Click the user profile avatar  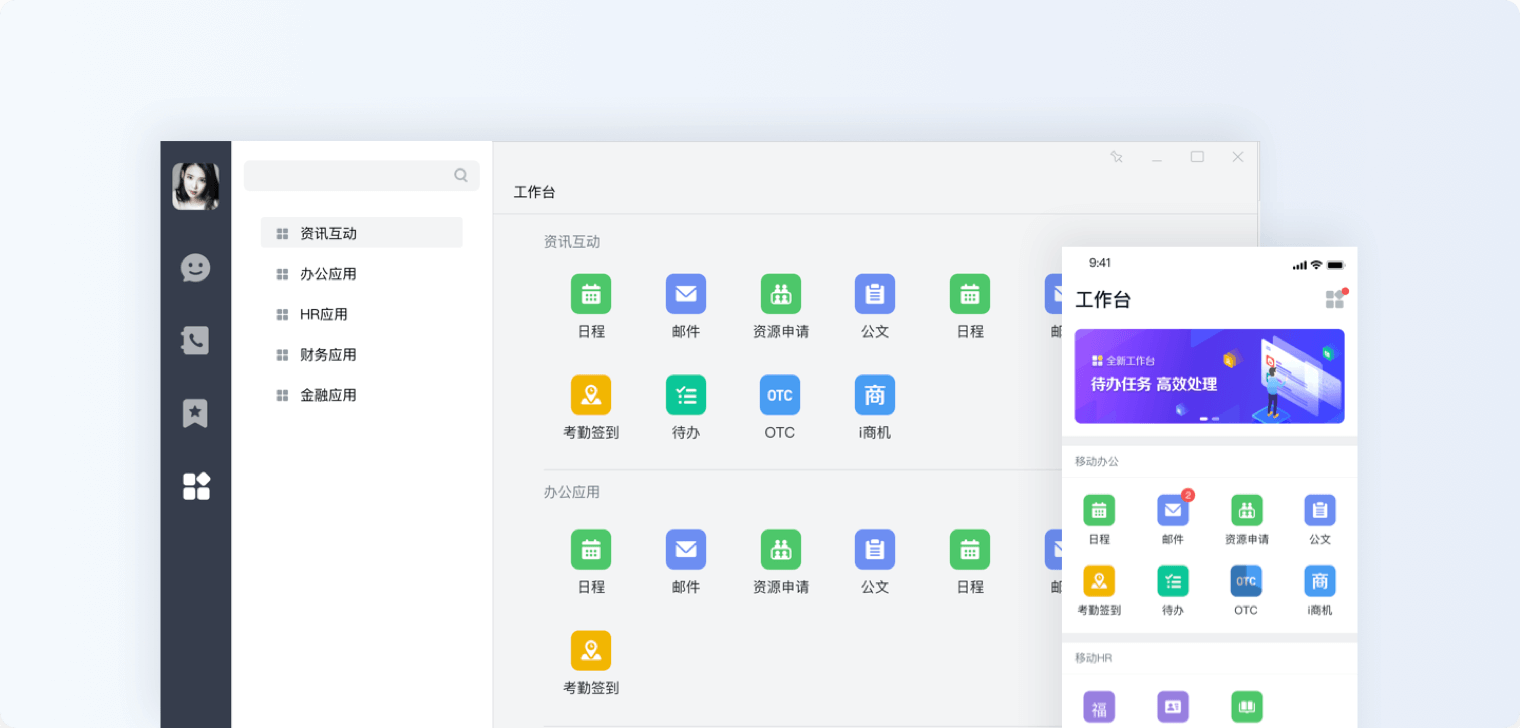[195, 186]
